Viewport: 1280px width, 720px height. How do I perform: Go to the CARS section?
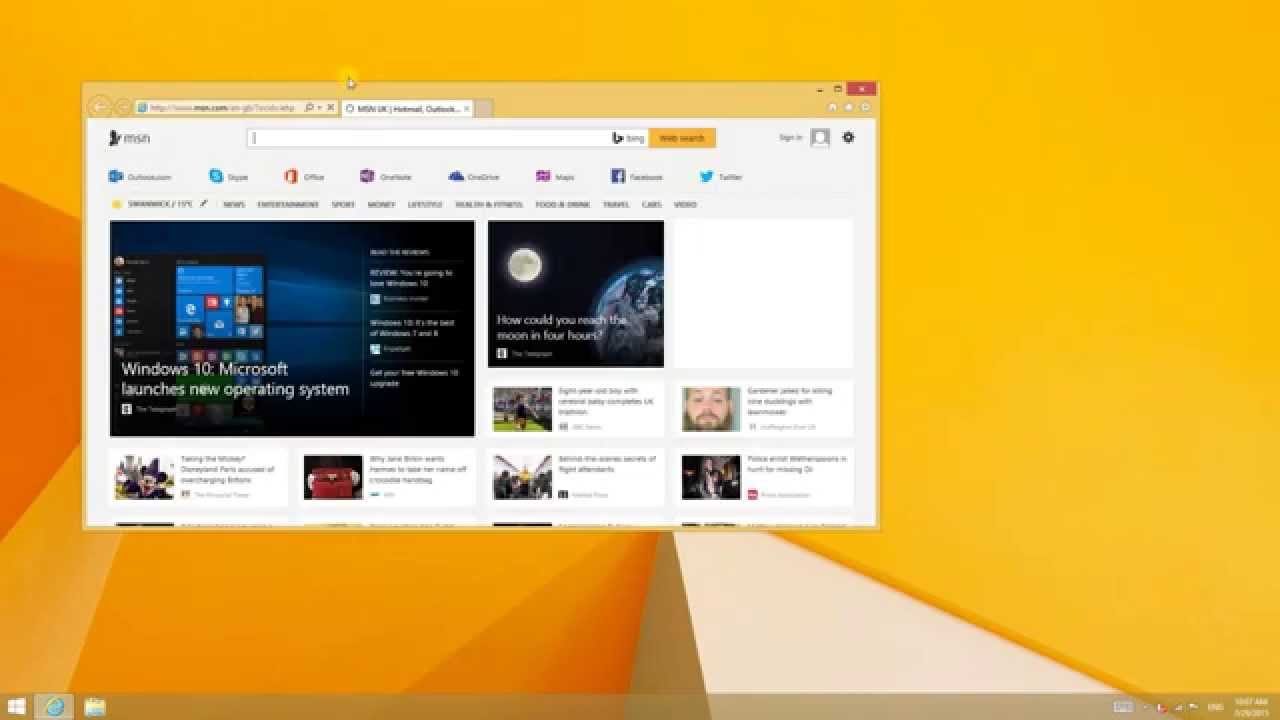[652, 204]
